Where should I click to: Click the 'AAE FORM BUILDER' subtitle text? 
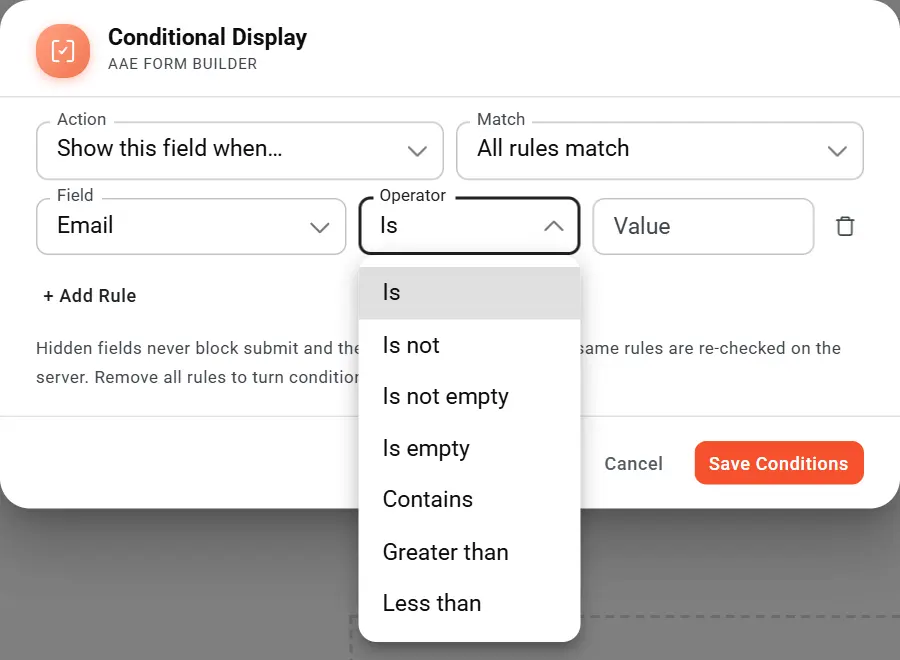point(183,64)
